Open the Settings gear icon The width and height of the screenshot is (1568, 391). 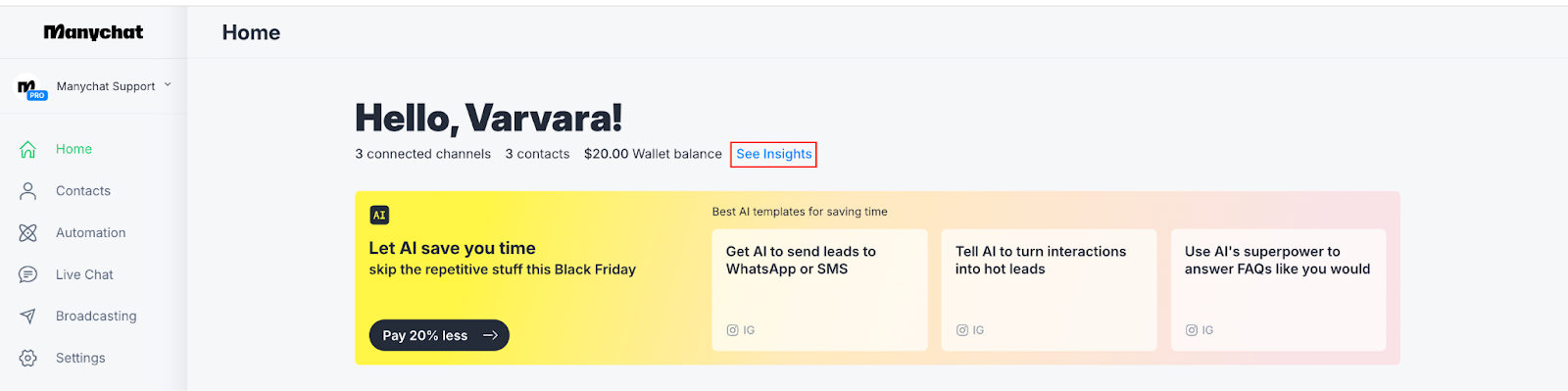click(x=27, y=359)
